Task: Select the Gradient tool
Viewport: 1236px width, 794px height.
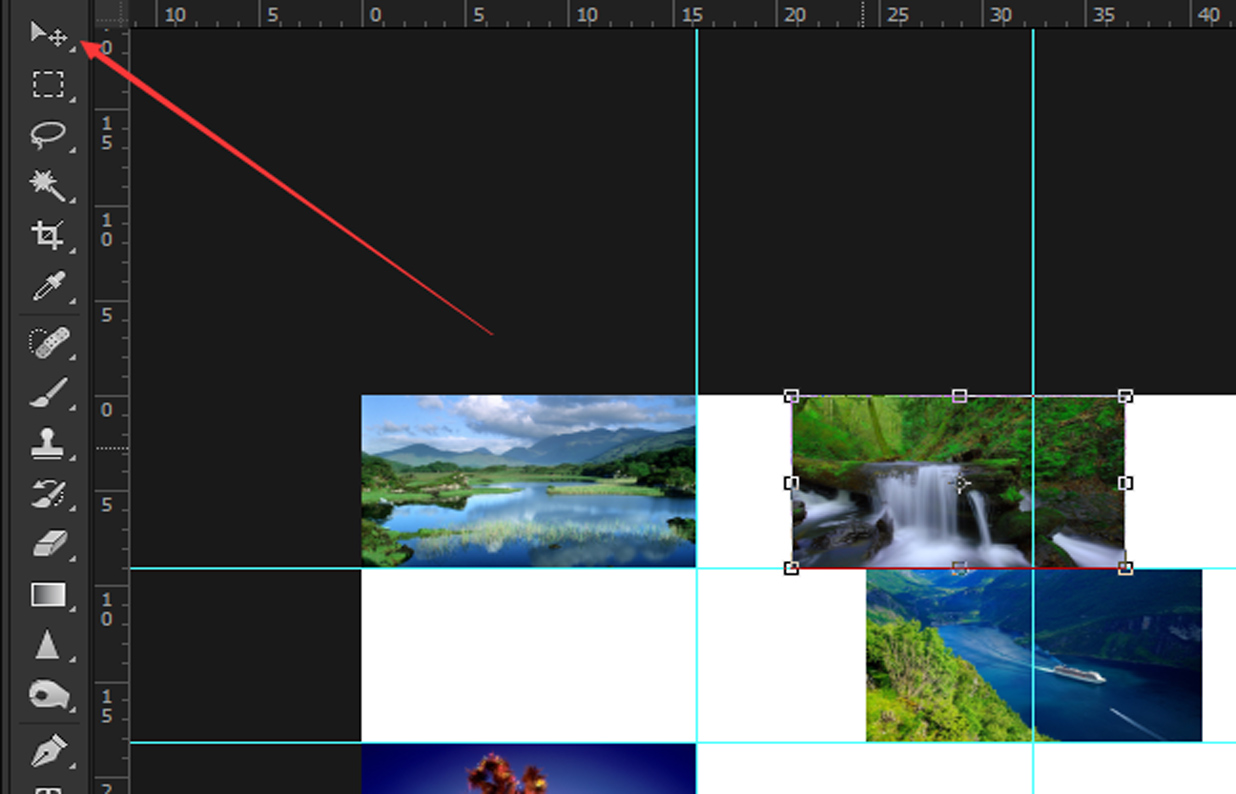Action: [48, 595]
